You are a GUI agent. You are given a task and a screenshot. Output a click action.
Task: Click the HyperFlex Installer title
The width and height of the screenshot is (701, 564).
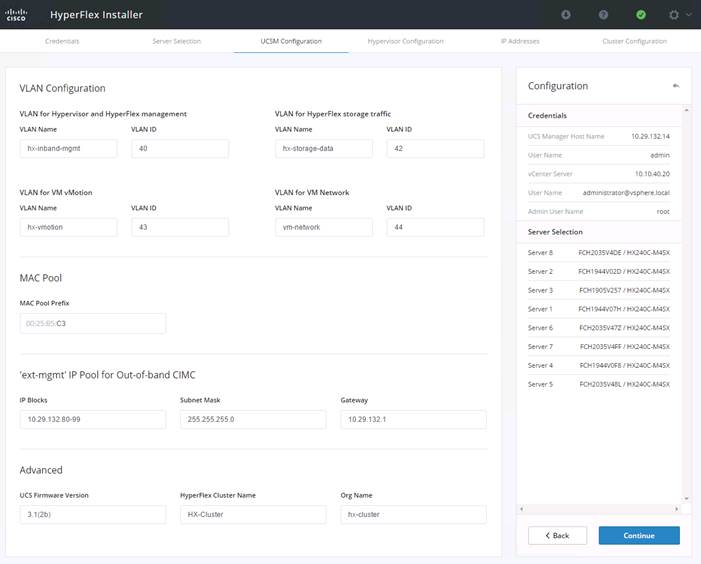point(96,15)
